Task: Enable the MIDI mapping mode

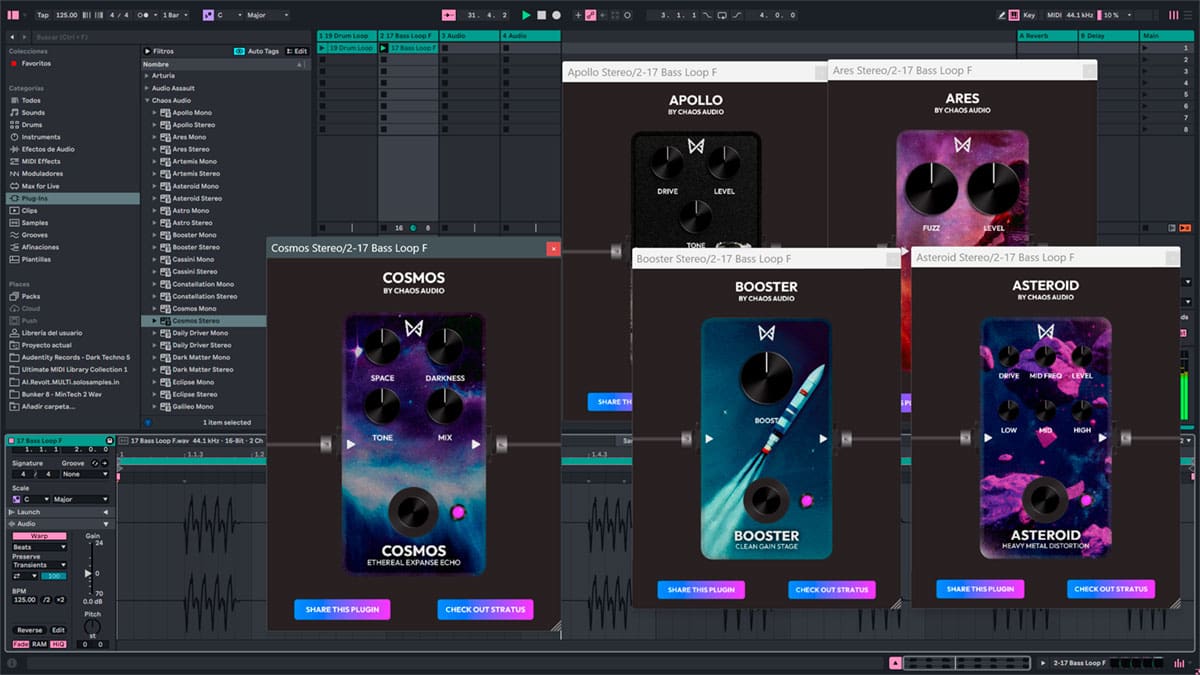Action: (x=1053, y=15)
